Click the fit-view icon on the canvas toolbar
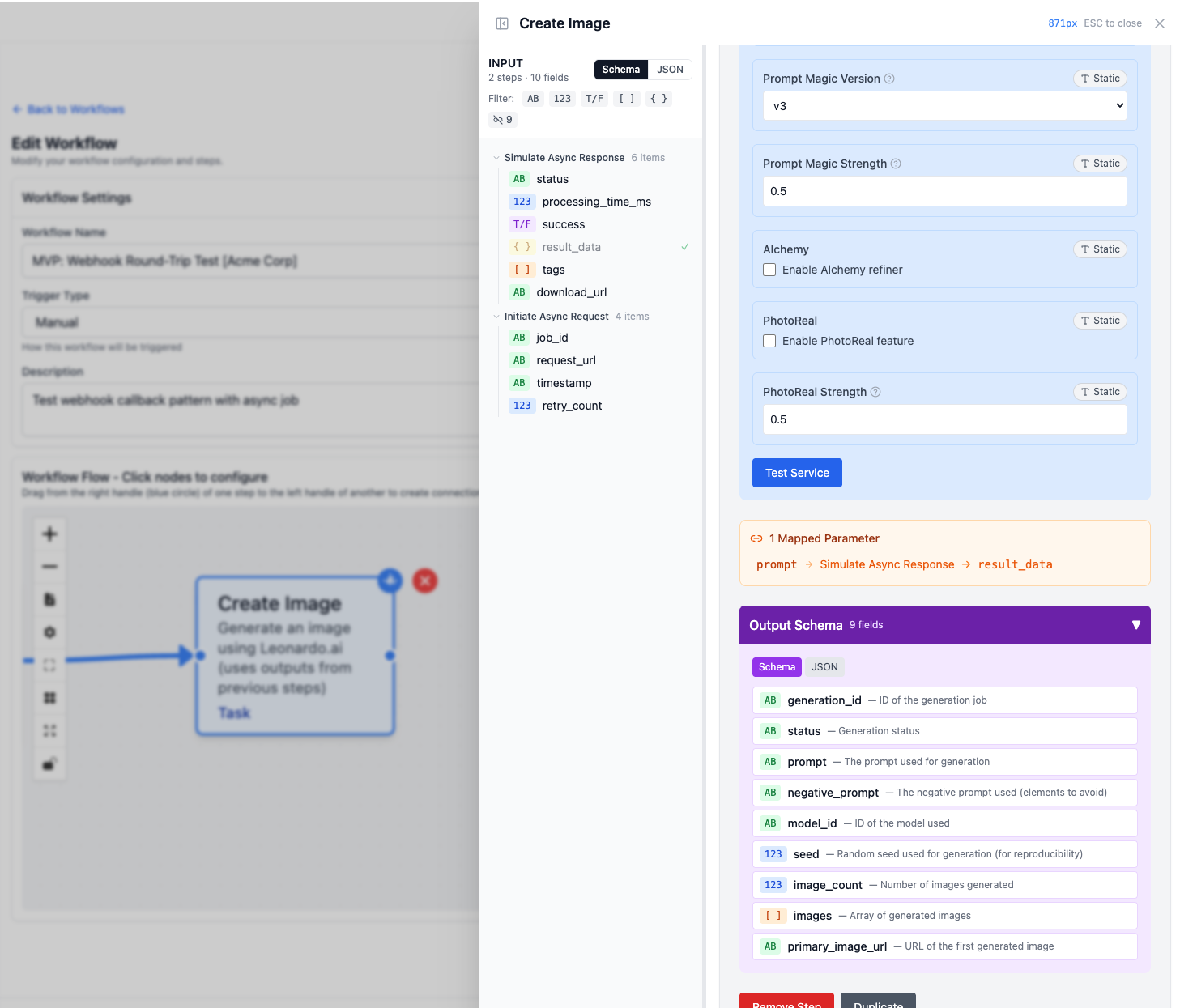 tap(49, 665)
